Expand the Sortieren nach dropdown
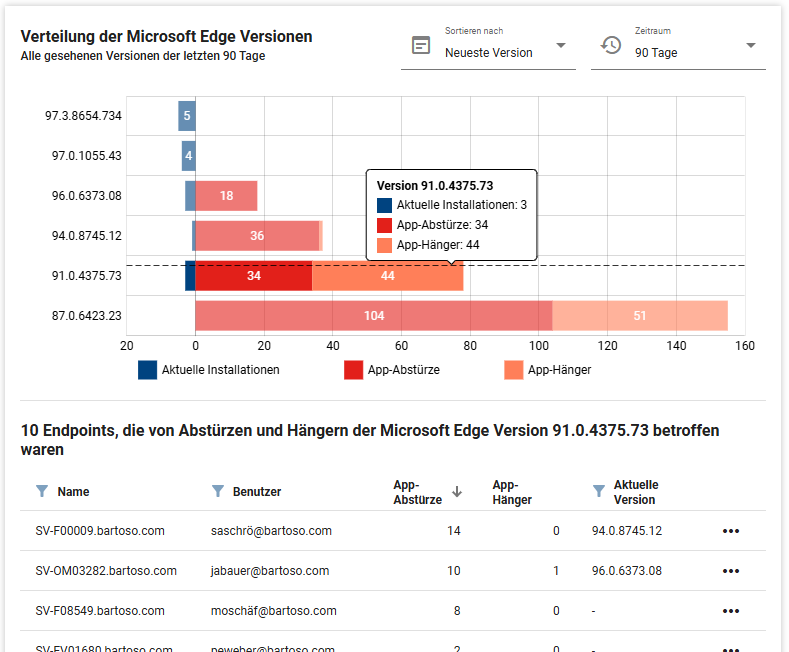 pos(560,46)
